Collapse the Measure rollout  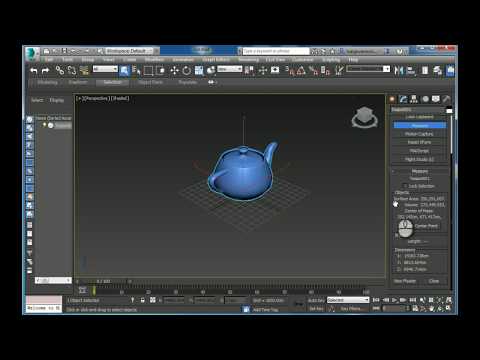[x=419, y=171]
